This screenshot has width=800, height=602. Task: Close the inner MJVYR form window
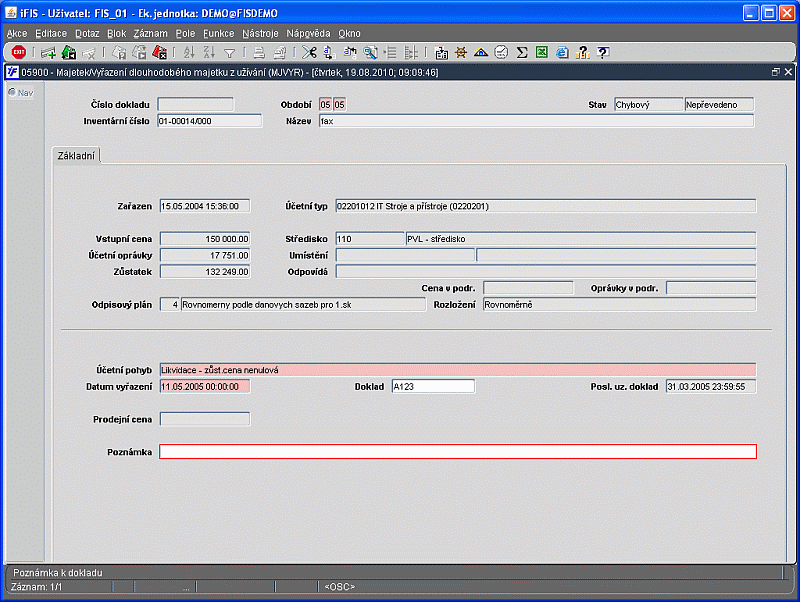pyautogui.click(x=788, y=72)
